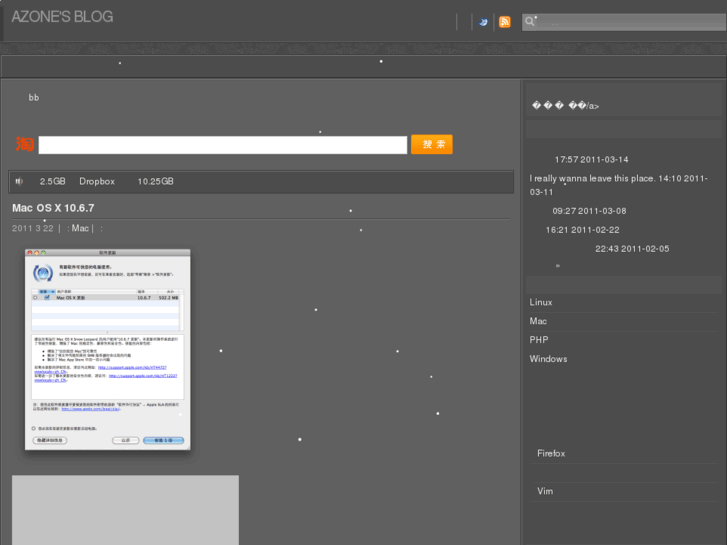Click the 'bb' text above the search box

click(x=34, y=97)
